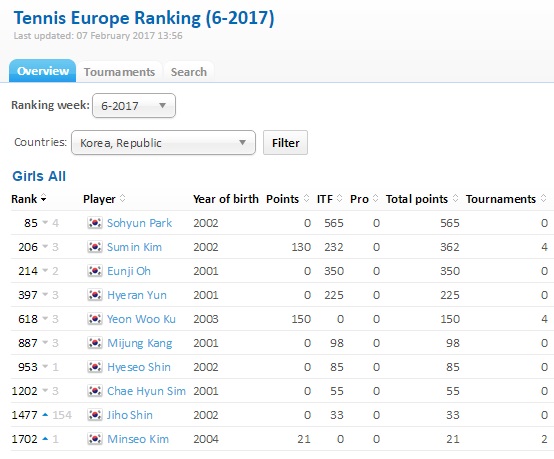Click Korean flag icon beside Mijung Kang
This screenshot has width=554, height=459.
click(95, 343)
